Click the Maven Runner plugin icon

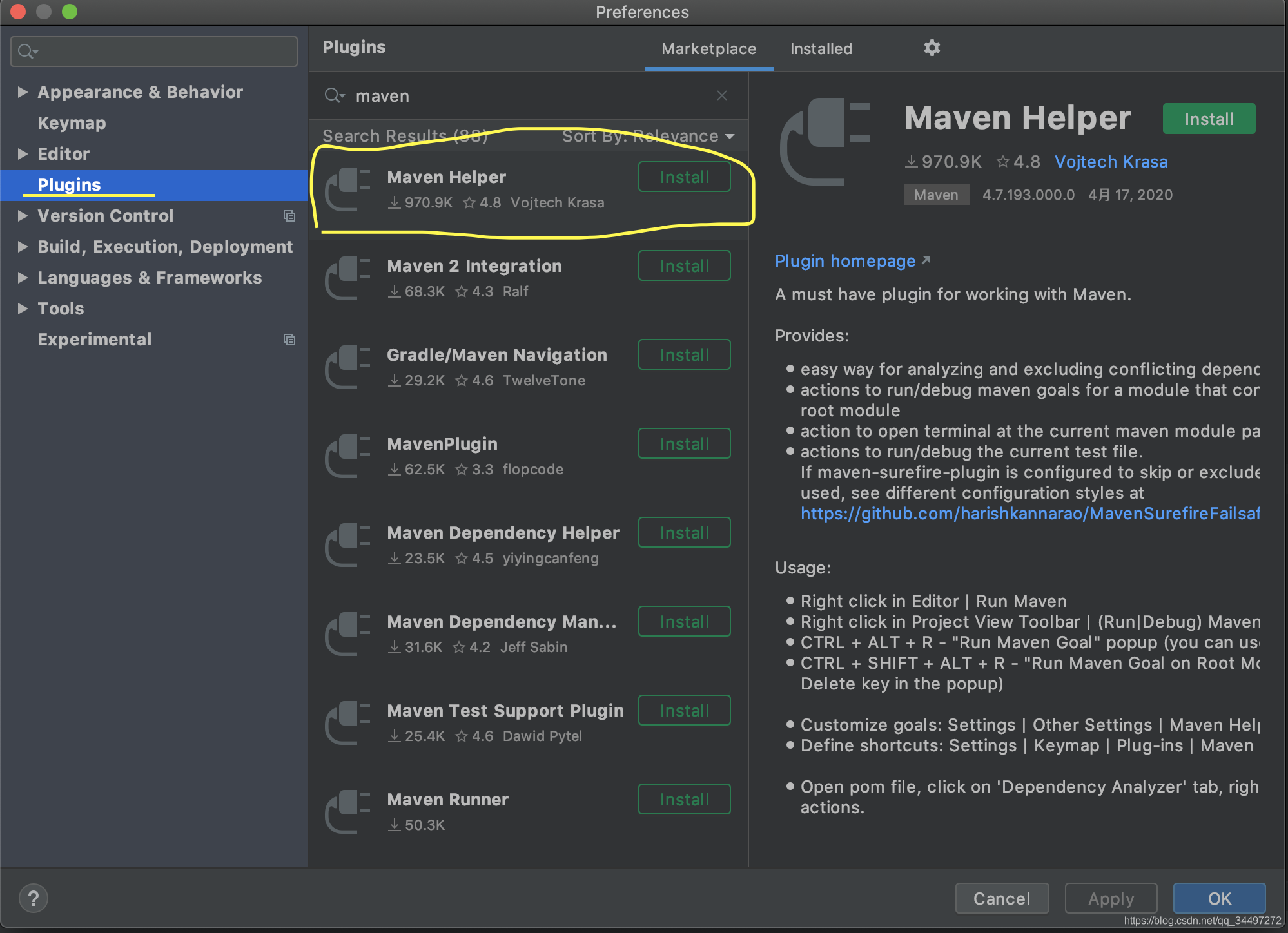tap(348, 812)
